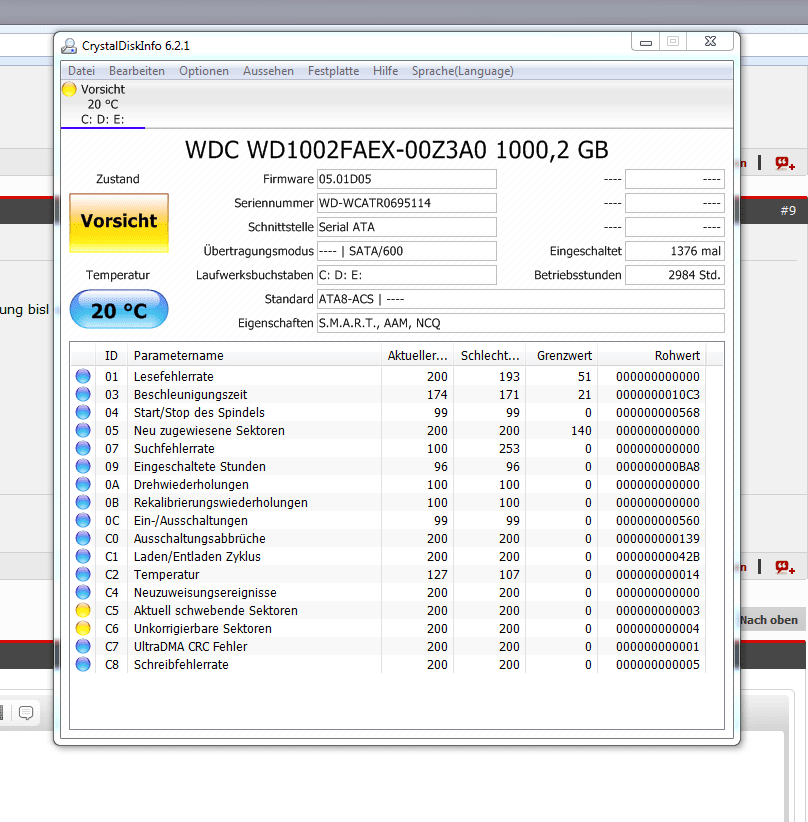Open the Optionen menu
808x822 pixels.
204,71
